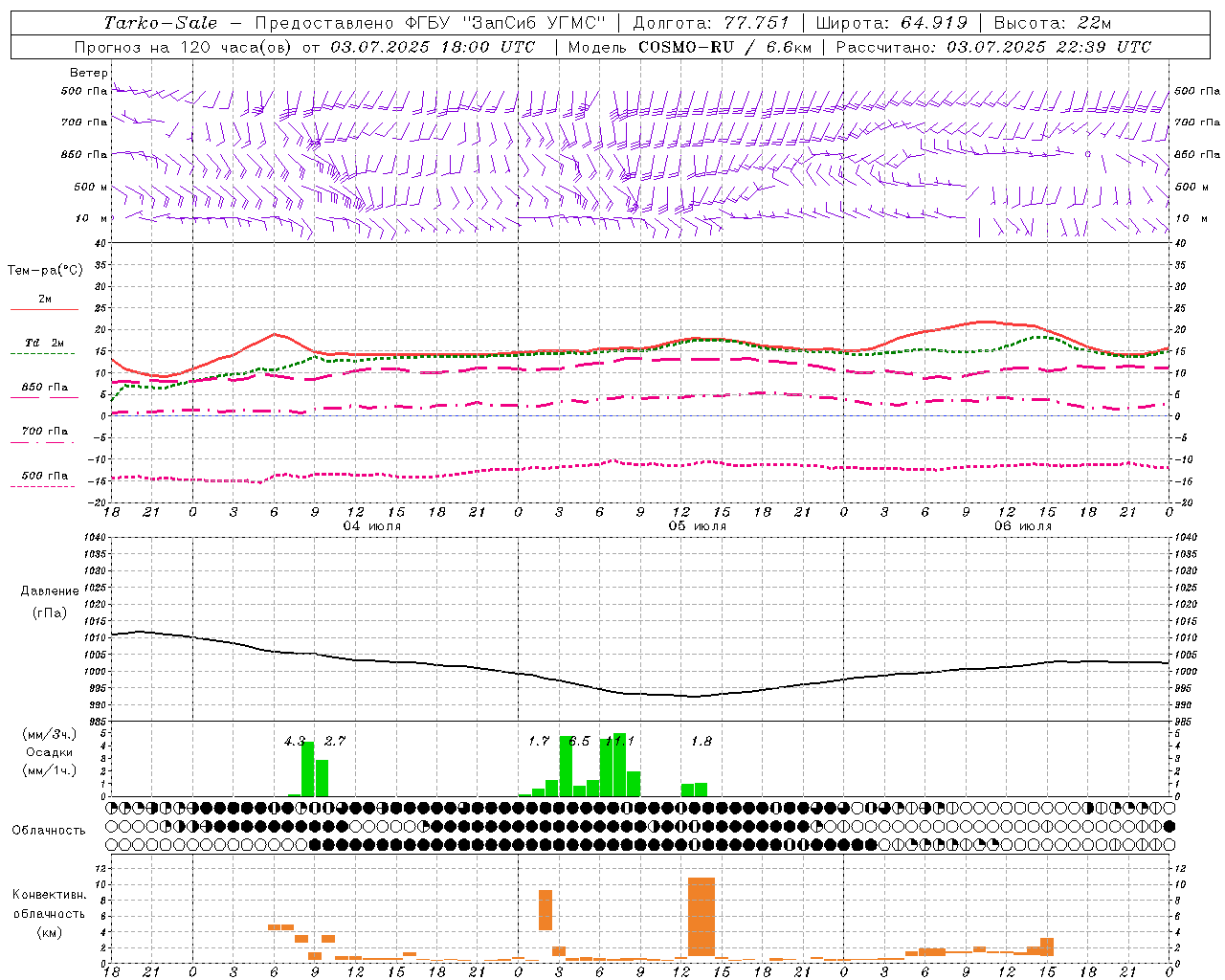Click the tallest orange convective cloud bar

pyautogui.click(x=702, y=917)
